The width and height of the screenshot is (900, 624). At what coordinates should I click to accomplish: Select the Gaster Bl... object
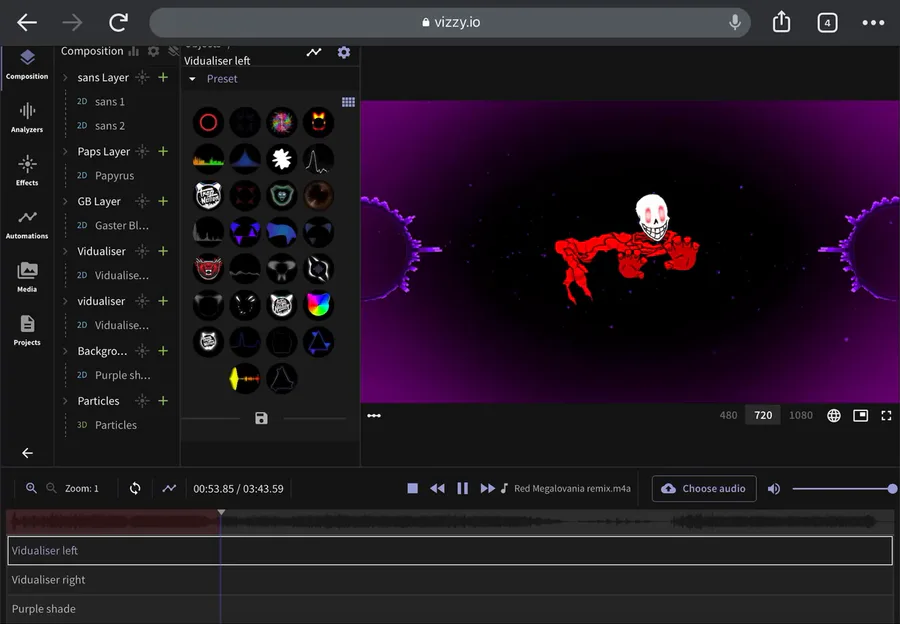coord(122,226)
